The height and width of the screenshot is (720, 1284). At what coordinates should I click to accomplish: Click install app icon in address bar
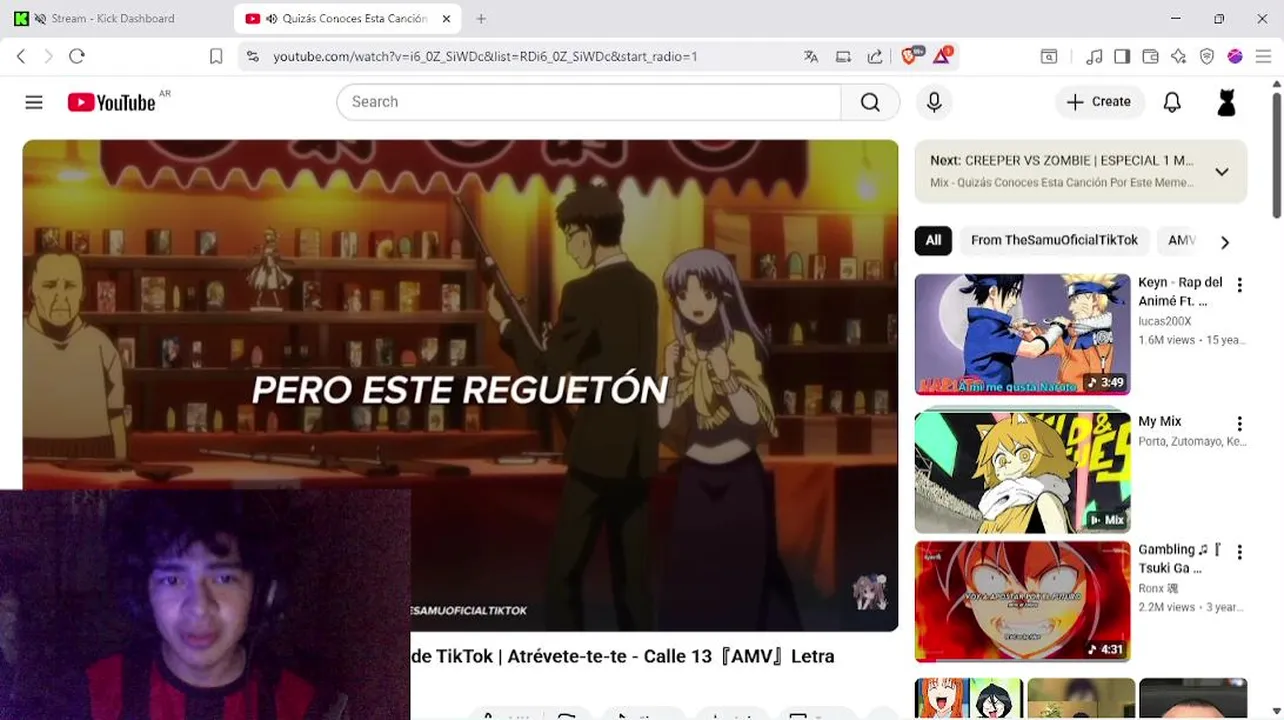[x=843, y=57]
